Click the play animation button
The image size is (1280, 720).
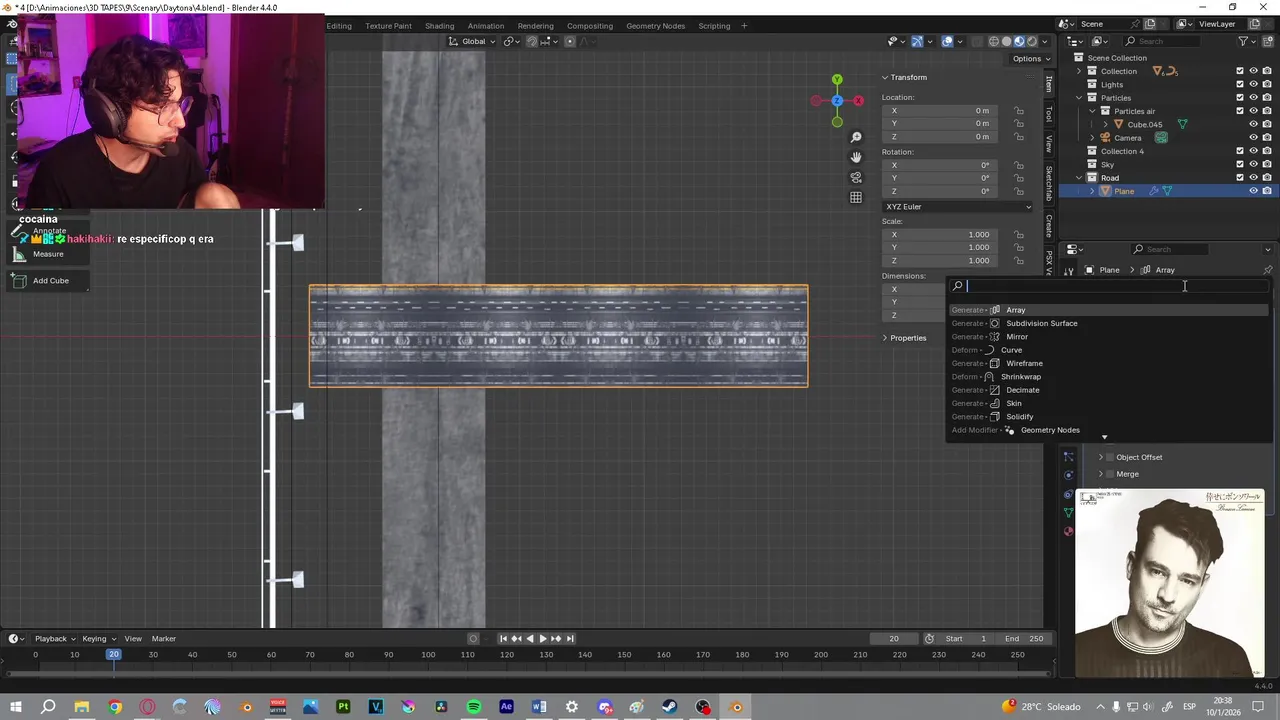543,639
